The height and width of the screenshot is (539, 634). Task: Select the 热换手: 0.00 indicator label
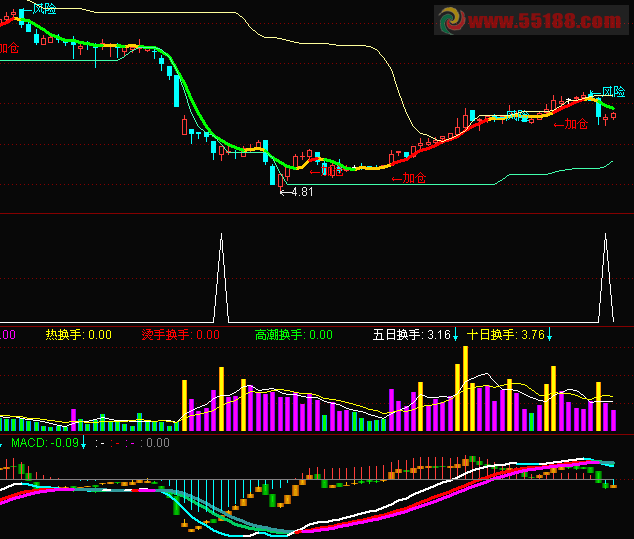click(x=78, y=335)
